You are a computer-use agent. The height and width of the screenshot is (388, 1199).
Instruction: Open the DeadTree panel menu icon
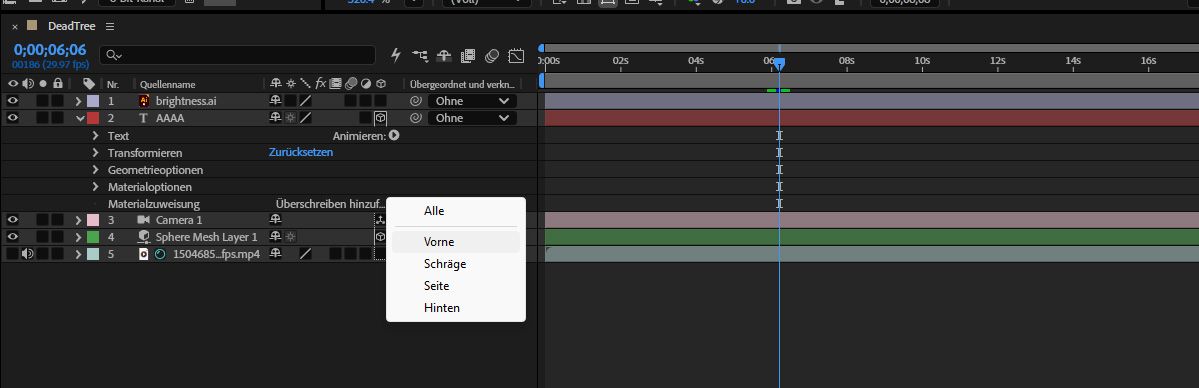tap(110, 26)
